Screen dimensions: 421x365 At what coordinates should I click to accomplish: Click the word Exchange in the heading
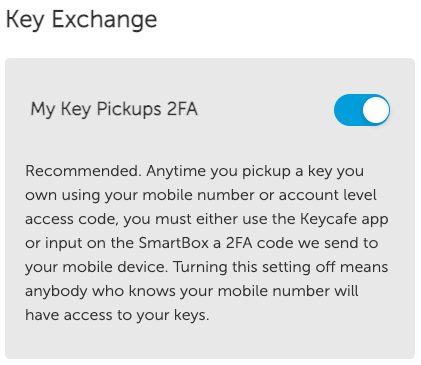pyautogui.click(x=104, y=20)
